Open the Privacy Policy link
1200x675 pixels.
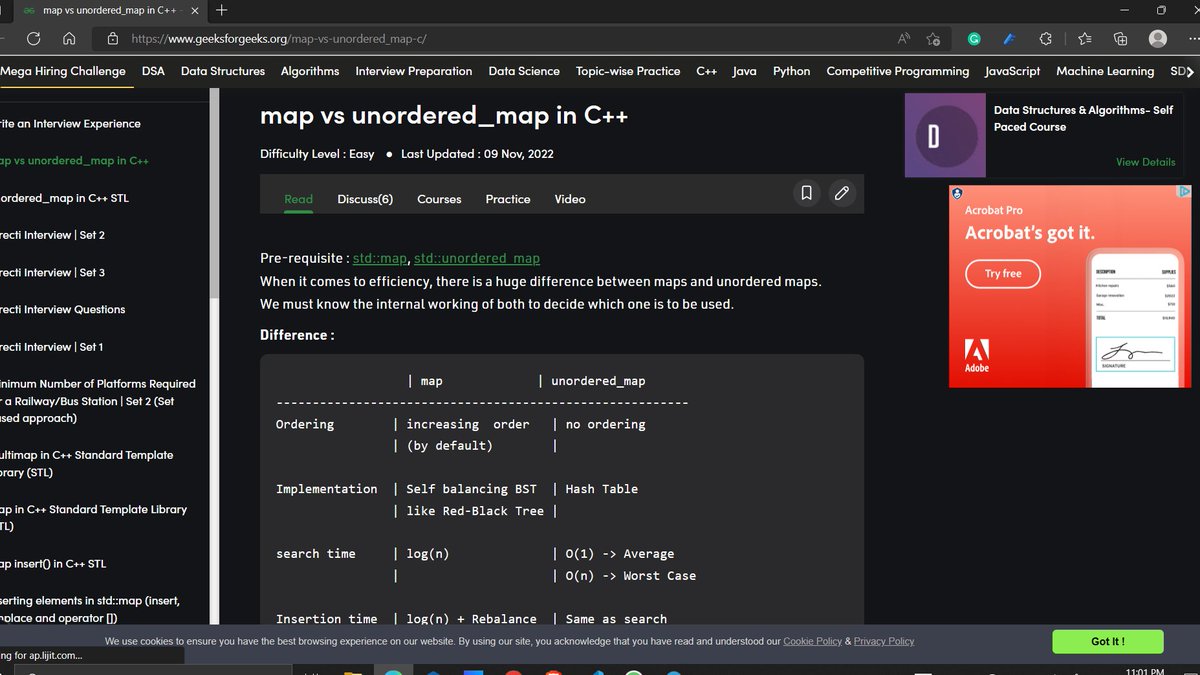[x=884, y=641]
